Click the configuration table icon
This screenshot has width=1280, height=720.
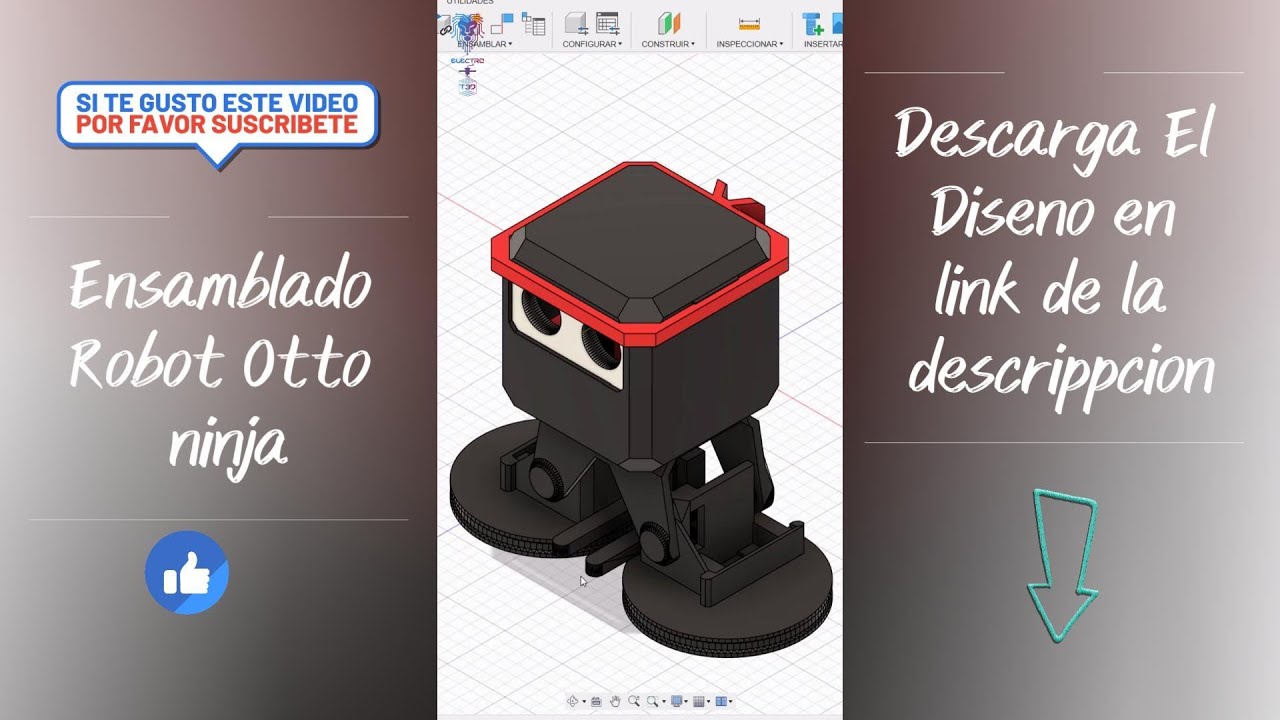click(x=608, y=23)
